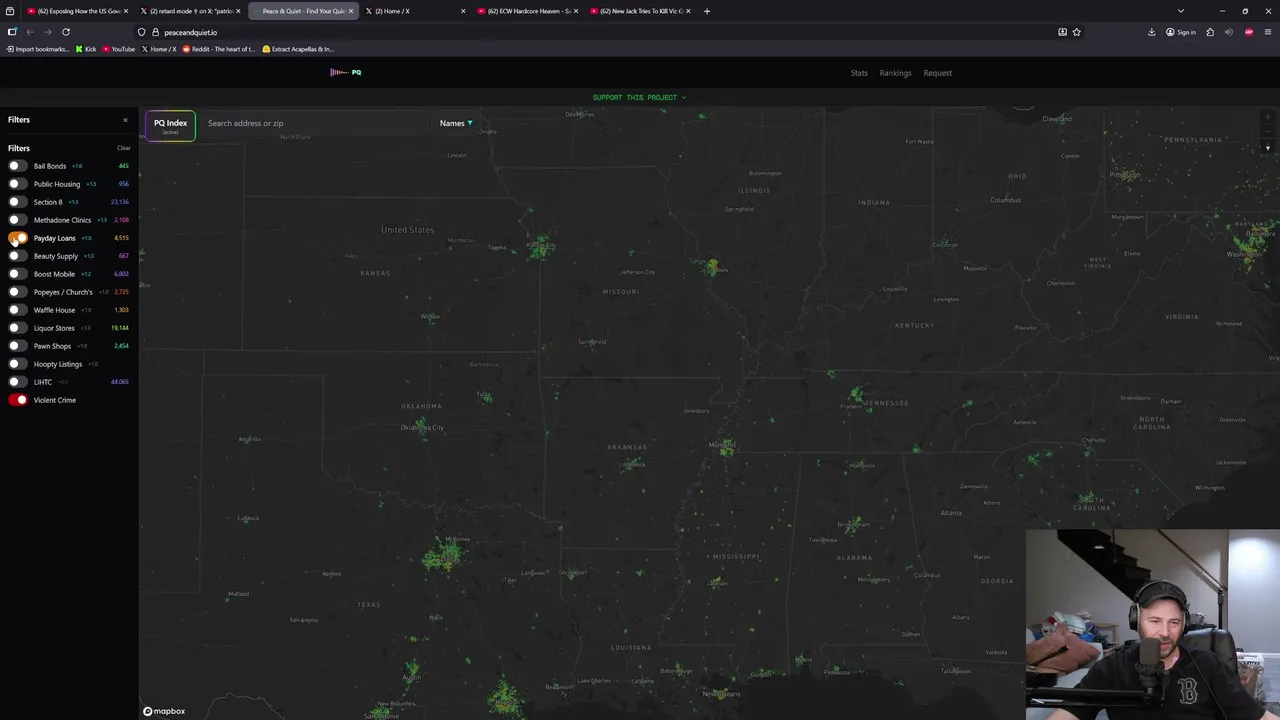The height and width of the screenshot is (720, 1280).
Task: Click the browser back arrow
Action: [30, 32]
